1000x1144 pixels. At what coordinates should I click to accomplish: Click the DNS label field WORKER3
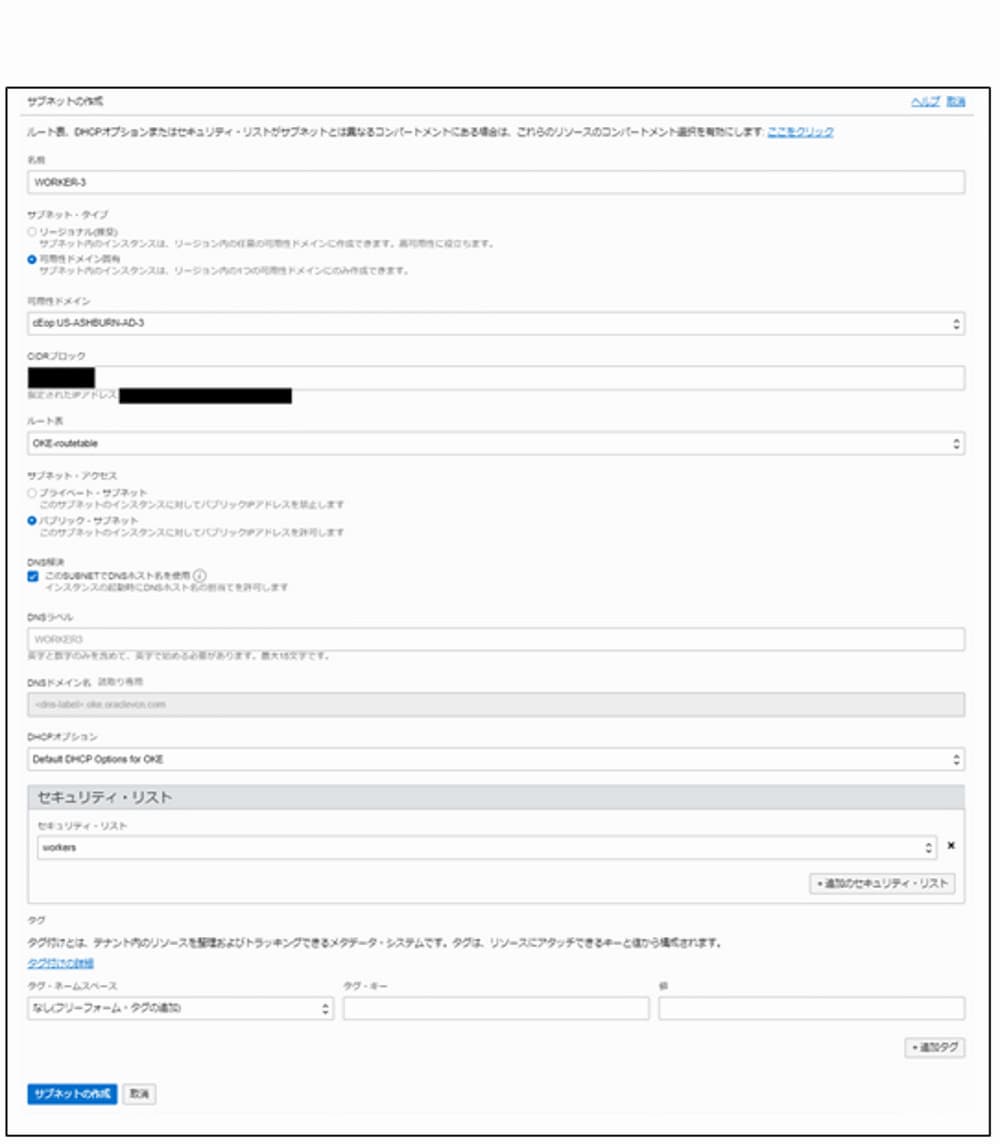496,639
